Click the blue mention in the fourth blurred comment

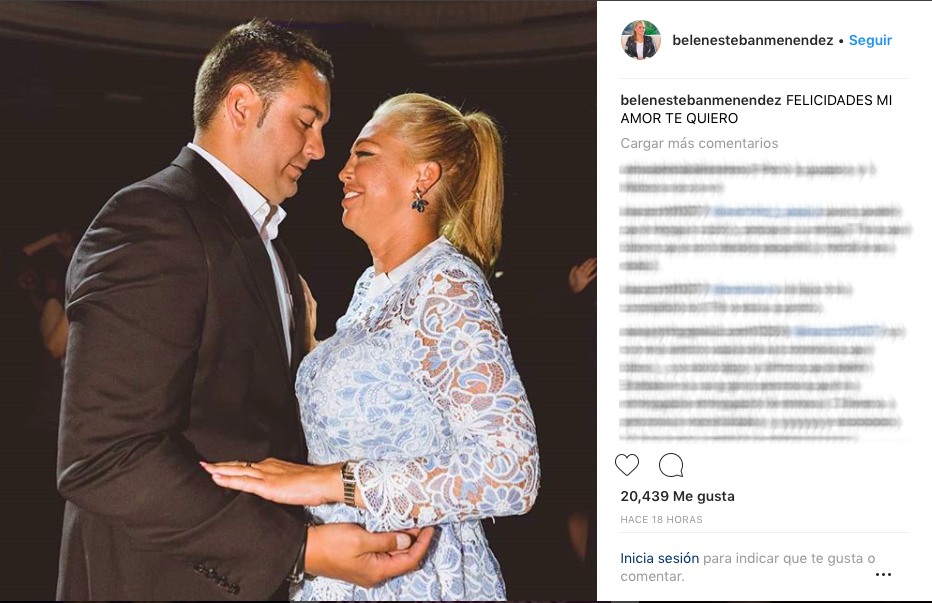click(837, 331)
